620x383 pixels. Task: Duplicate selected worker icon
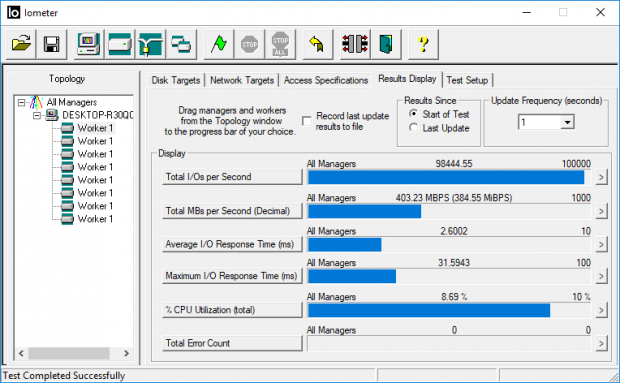tap(181, 44)
